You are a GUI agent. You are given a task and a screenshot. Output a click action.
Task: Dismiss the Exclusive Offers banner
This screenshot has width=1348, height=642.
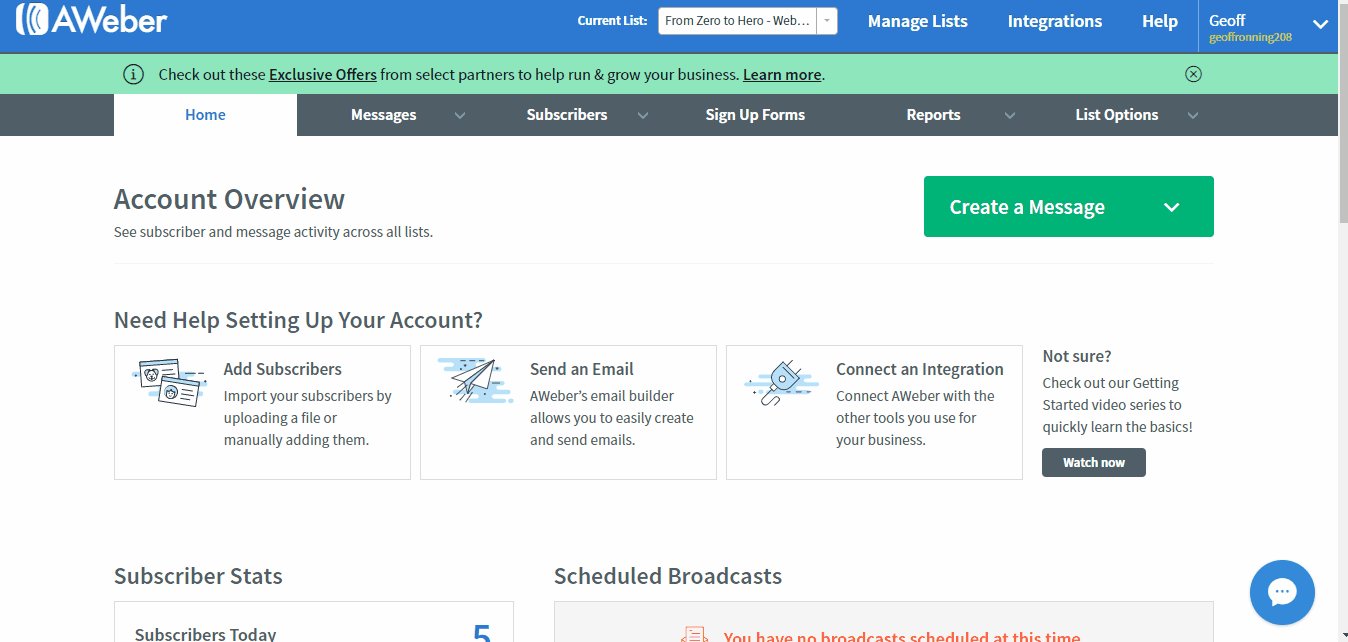tap(1193, 74)
